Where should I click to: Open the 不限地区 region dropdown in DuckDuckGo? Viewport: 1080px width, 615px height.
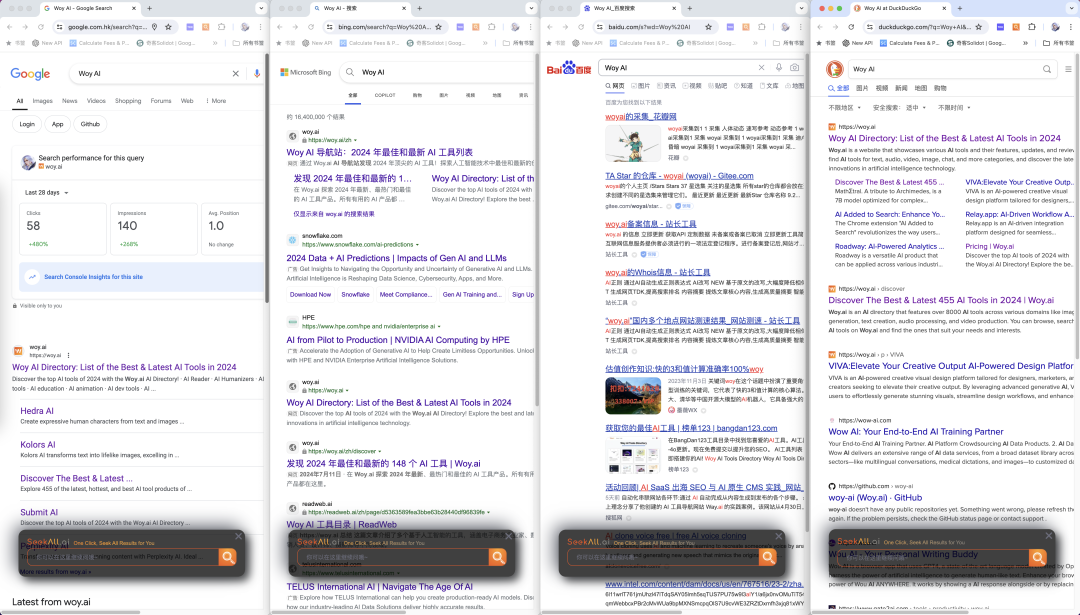pos(844,107)
